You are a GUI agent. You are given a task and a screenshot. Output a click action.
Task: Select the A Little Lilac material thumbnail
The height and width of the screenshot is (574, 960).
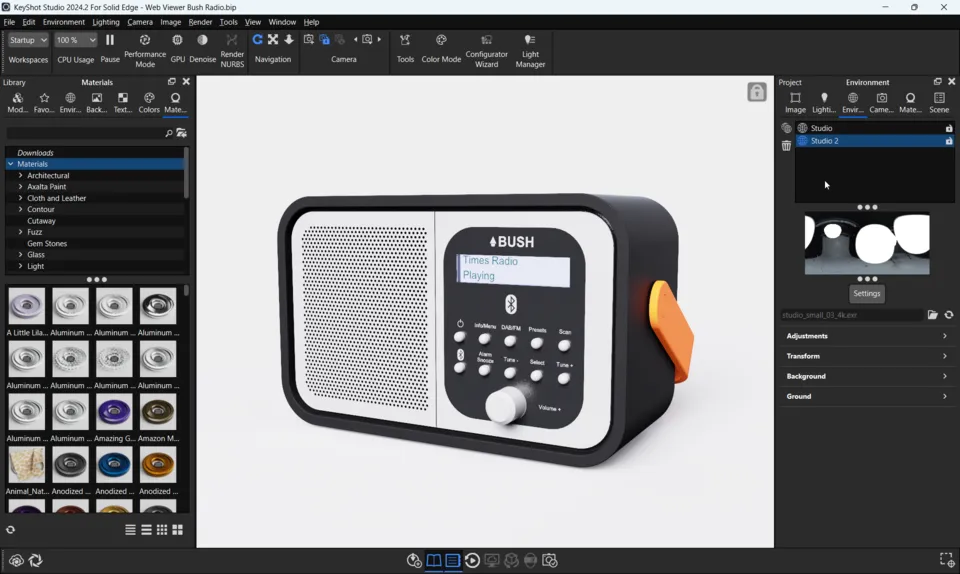tap(26, 306)
